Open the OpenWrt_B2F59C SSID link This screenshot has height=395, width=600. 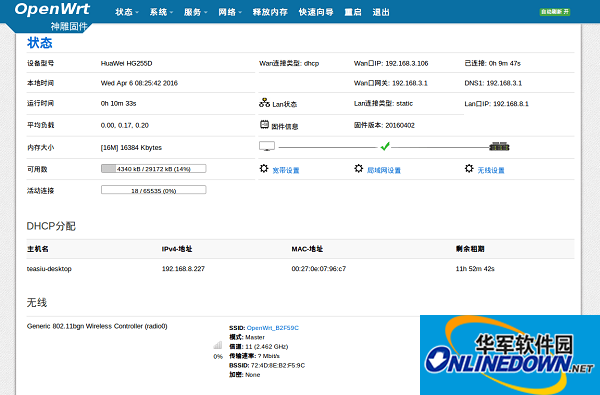pos(273,328)
